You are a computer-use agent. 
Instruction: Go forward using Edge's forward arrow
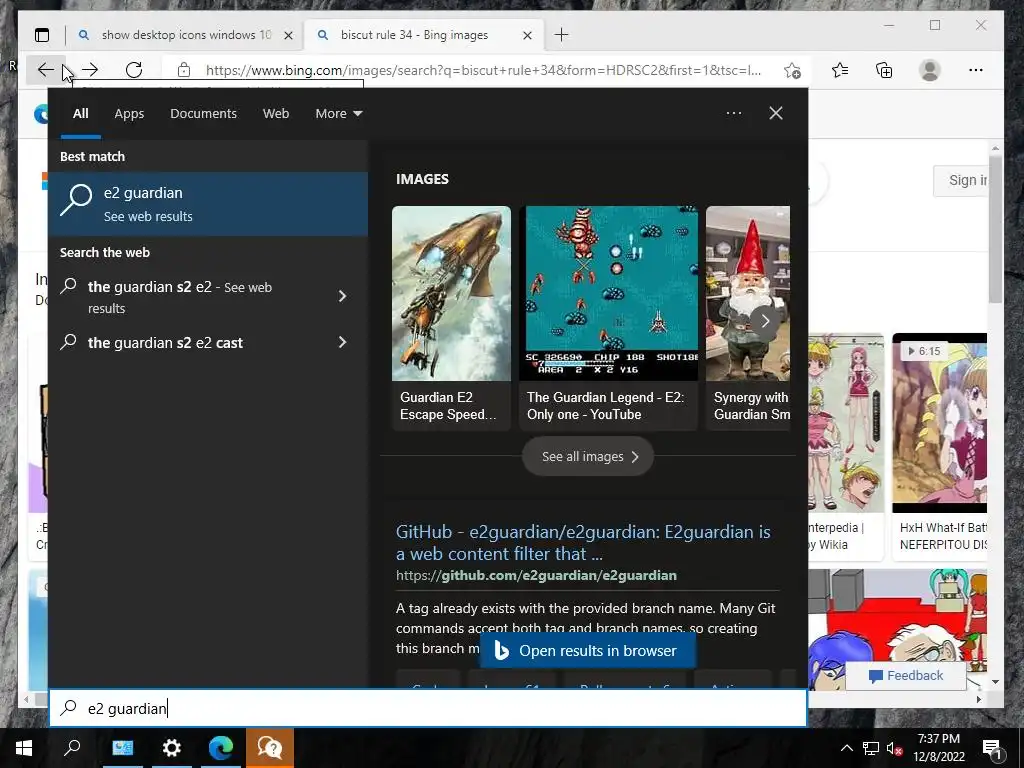(x=90, y=70)
